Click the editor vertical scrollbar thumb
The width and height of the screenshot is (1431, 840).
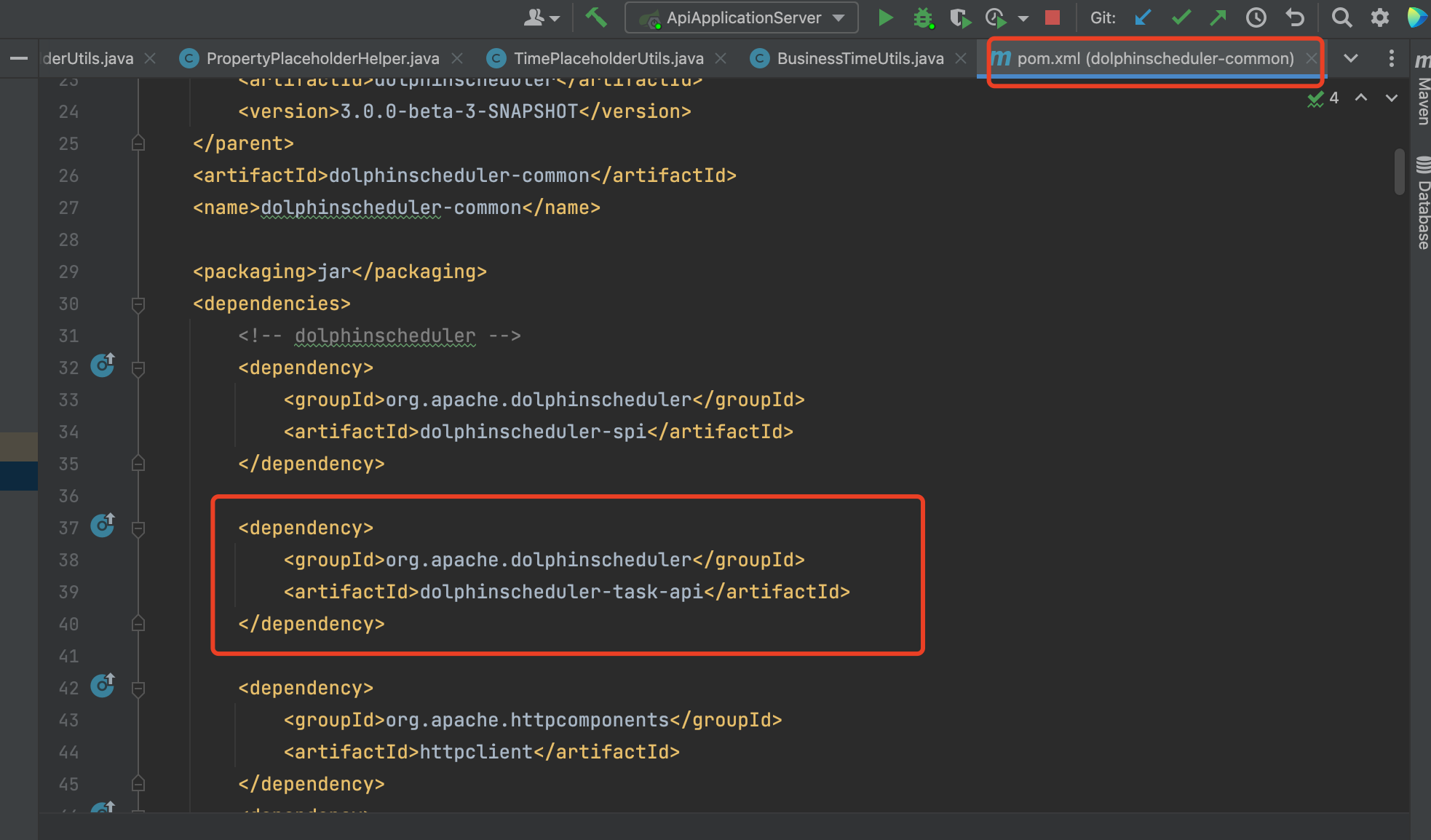click(1399, 172)
